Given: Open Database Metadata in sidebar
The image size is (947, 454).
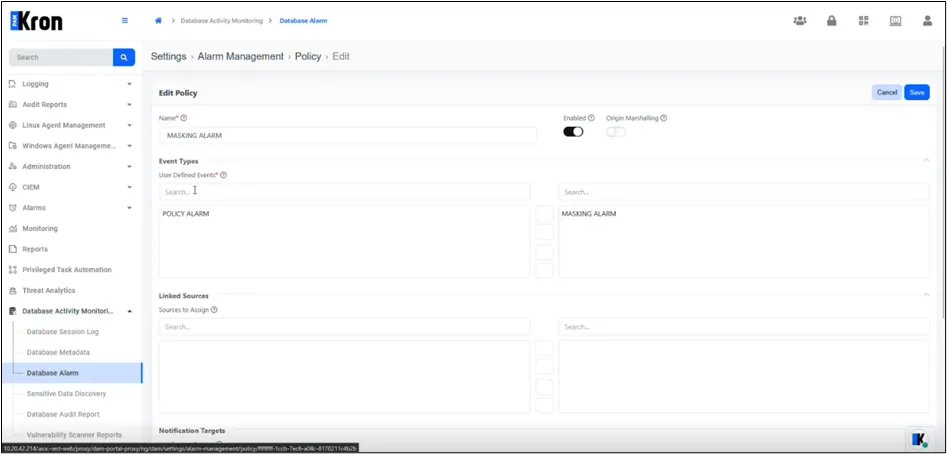Looking at the screenshot, I should (x=59, y=352).
